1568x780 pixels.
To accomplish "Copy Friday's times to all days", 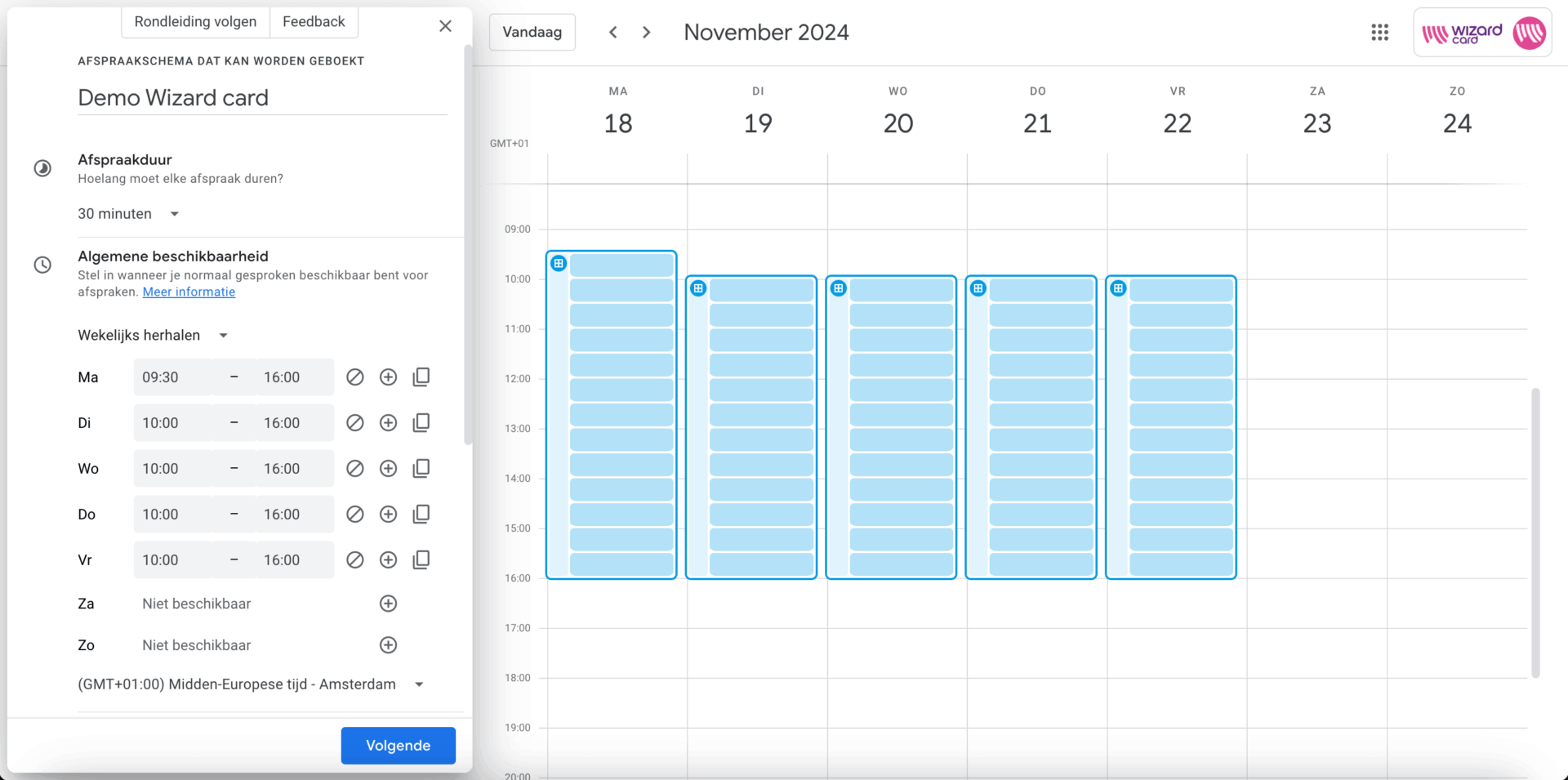I will 421,560.
